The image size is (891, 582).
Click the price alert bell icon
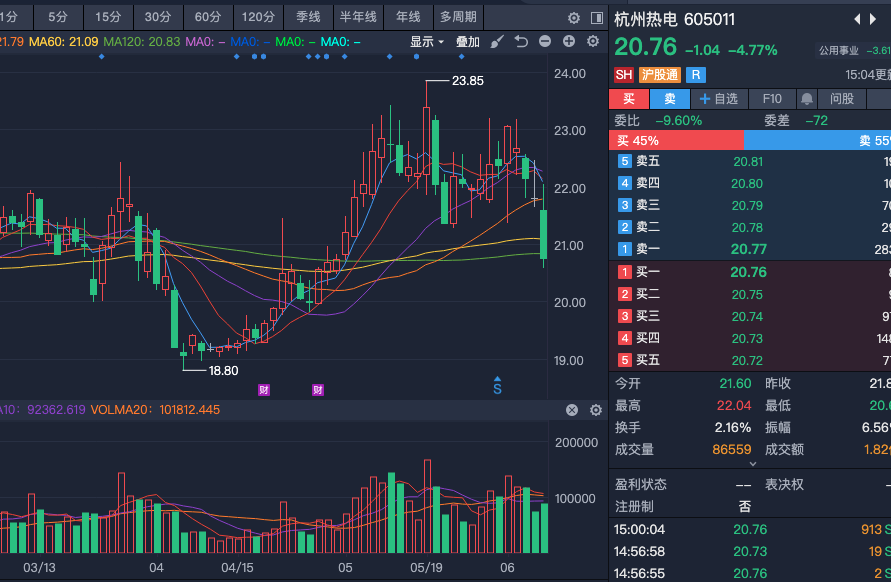tap(806, 99)
